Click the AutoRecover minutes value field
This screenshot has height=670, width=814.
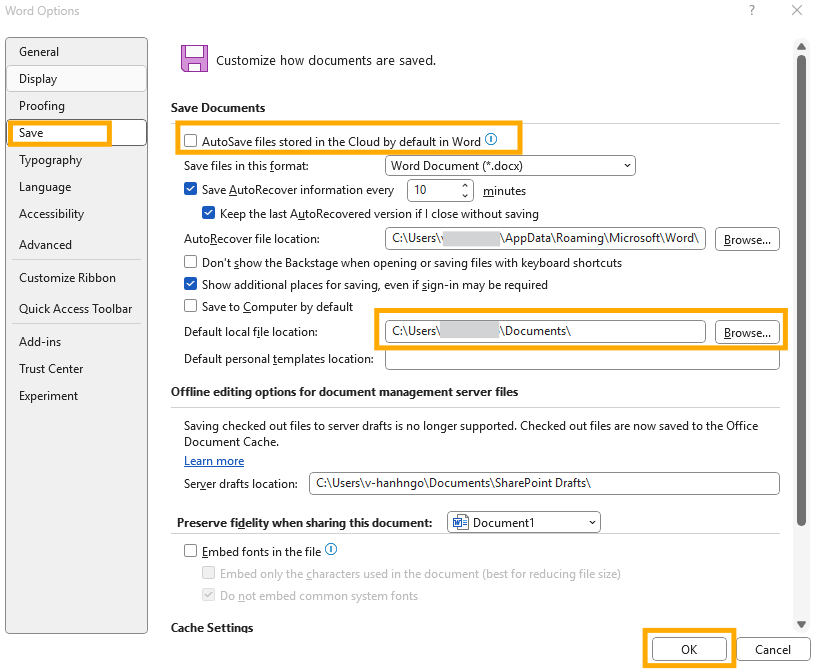click(x=435, y=190)
